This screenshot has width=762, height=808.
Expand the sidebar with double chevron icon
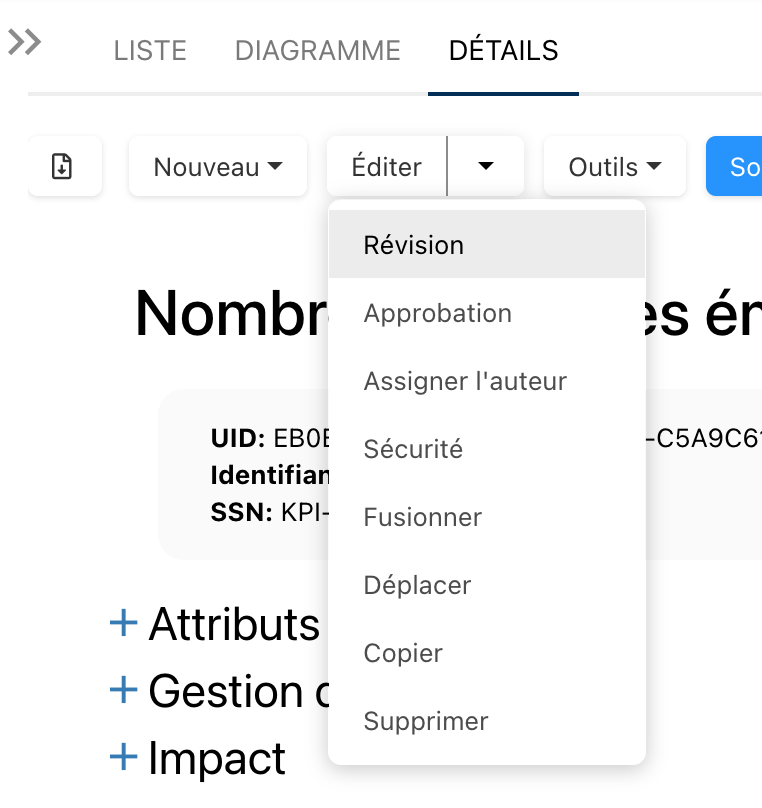pyautogui.click(x=25, y=42)
